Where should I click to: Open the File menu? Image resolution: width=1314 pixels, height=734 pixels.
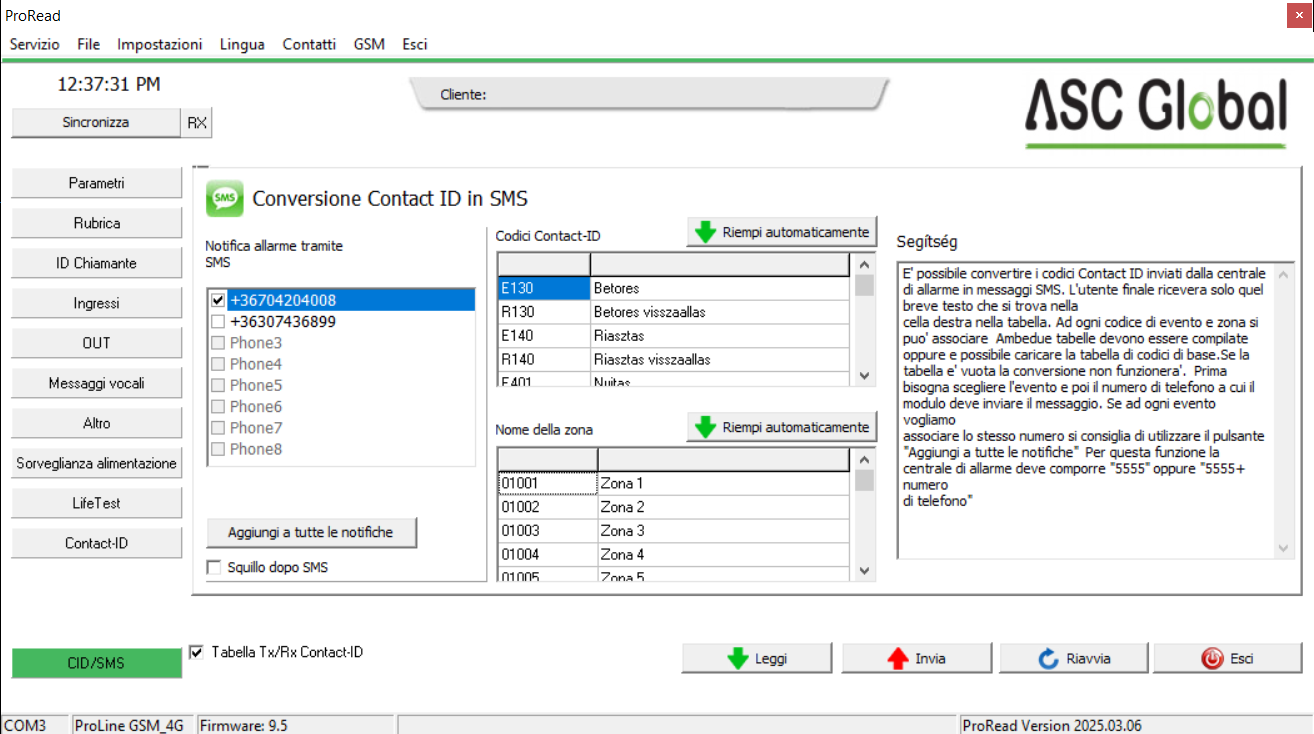pos(88,44)
